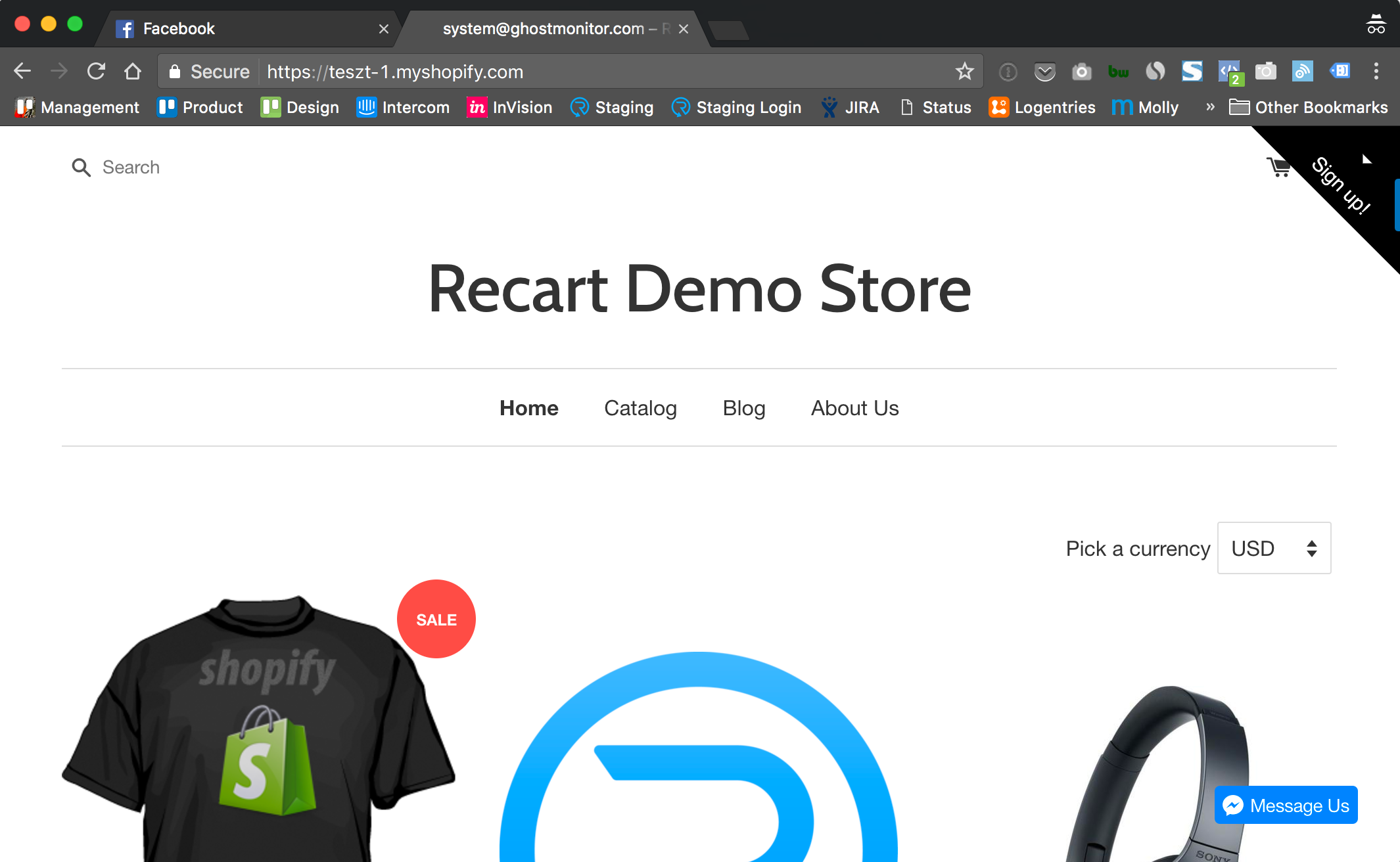Click the blue panel extension icon
The width and height of the screenshot is (1400, 862).
[x=1340, y=72]
